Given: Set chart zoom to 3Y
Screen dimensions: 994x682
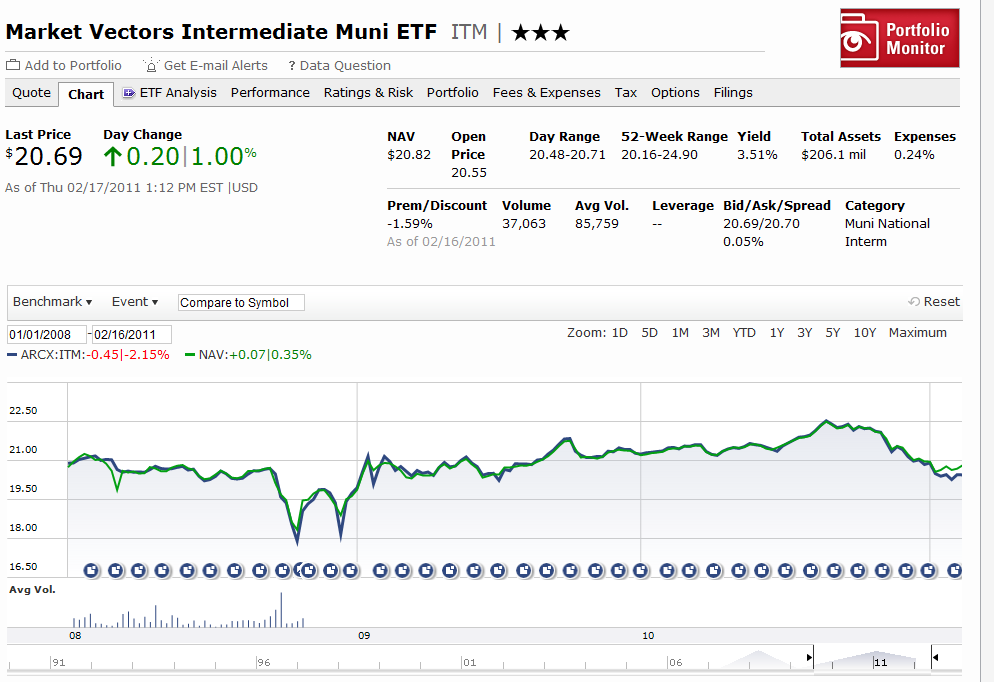Looking at the screenshot, I should (804, 333).
